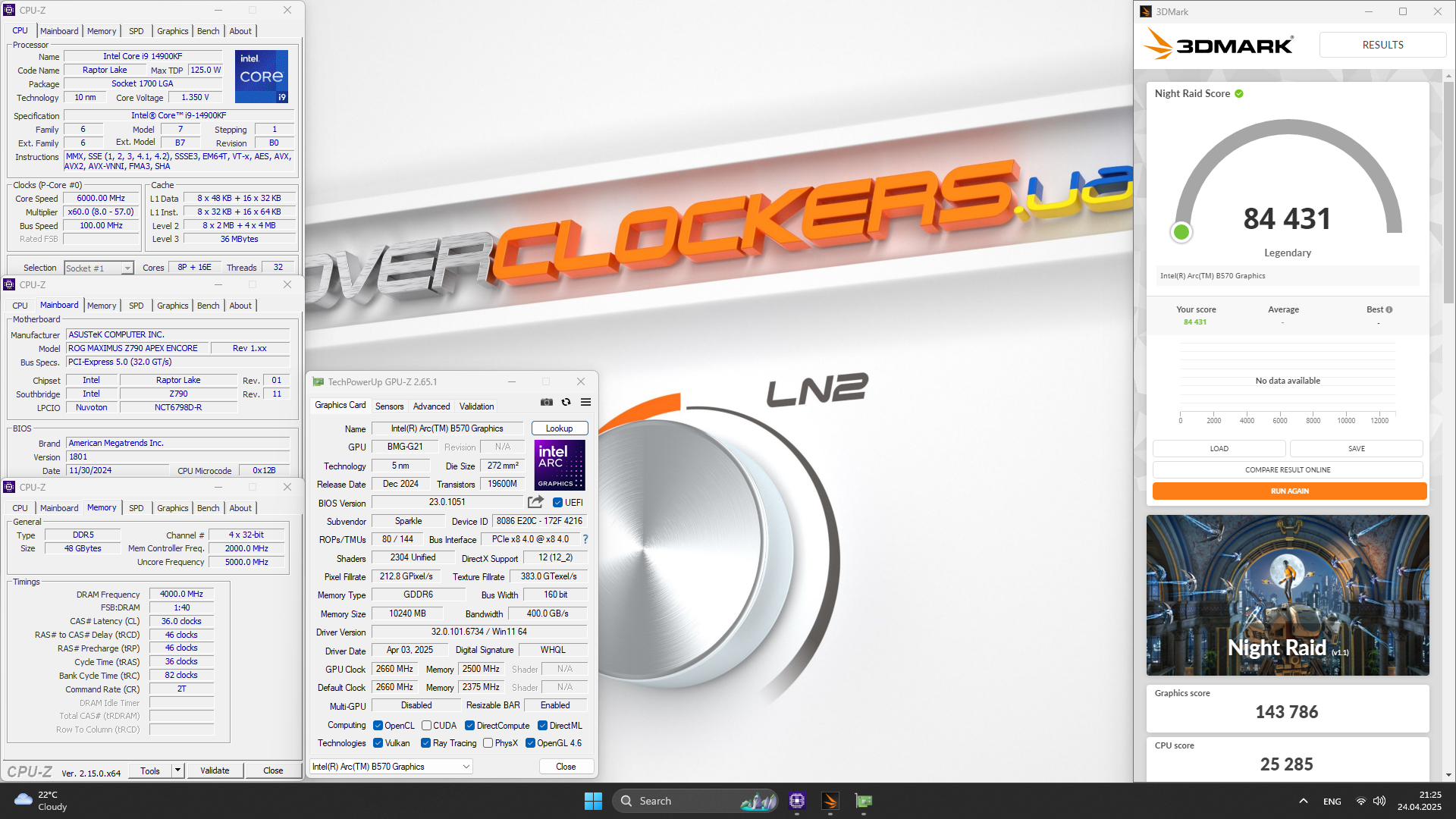Toggle the CUDA checkbox
Screen dimensions: 1456x819
[426, 726]
